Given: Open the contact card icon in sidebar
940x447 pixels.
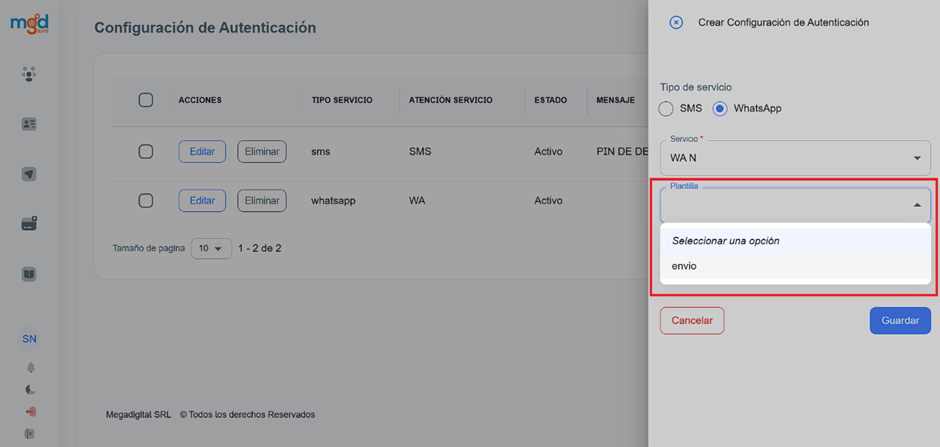Looking at the screenshot, I should coord(29,124).
